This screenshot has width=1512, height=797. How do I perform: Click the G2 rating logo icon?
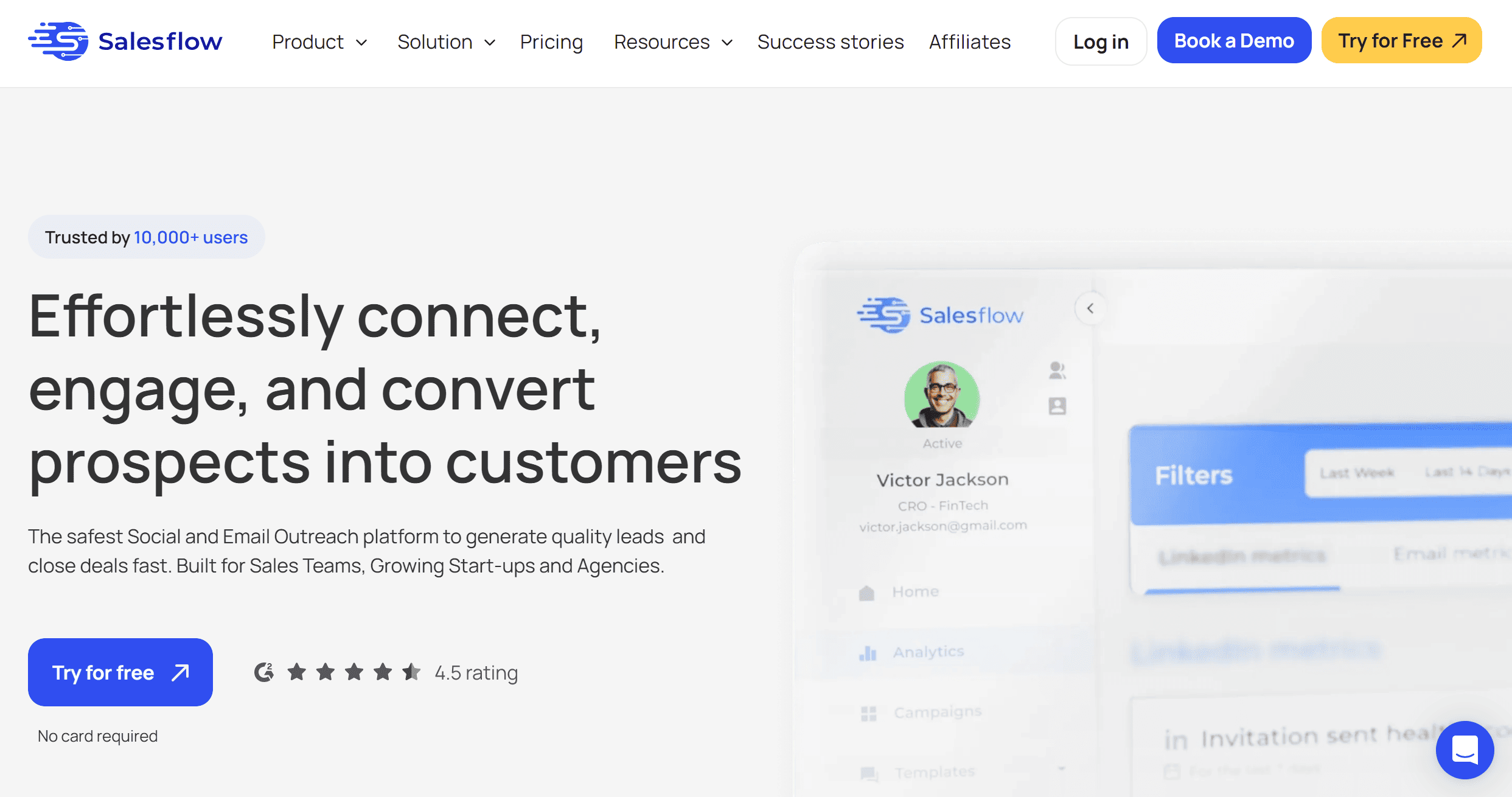click(263, 672)
